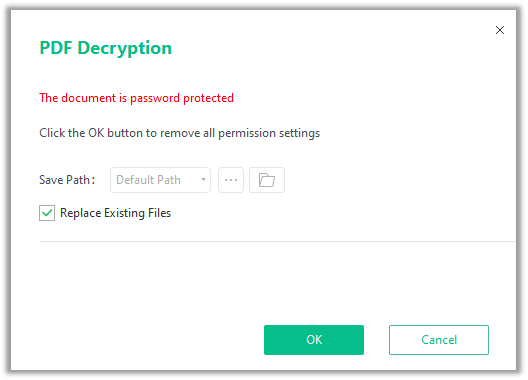Click the remove all permission settings instruction
This screenshot has width=528, height=380.
click(x=179, y=133)
